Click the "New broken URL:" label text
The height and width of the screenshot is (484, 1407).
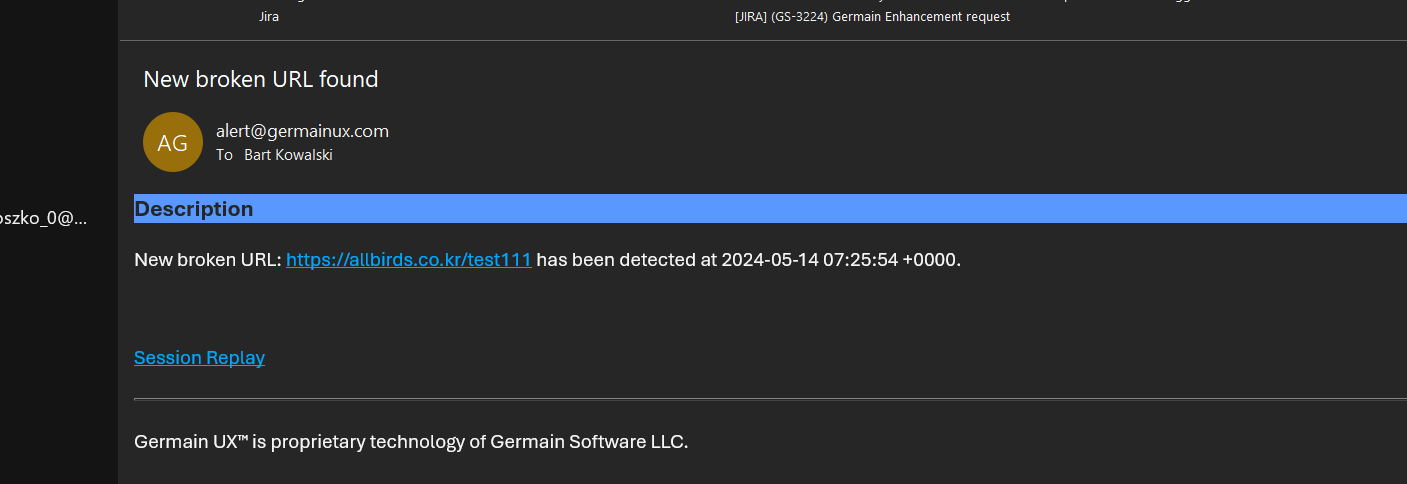click(x=207, y=260)
